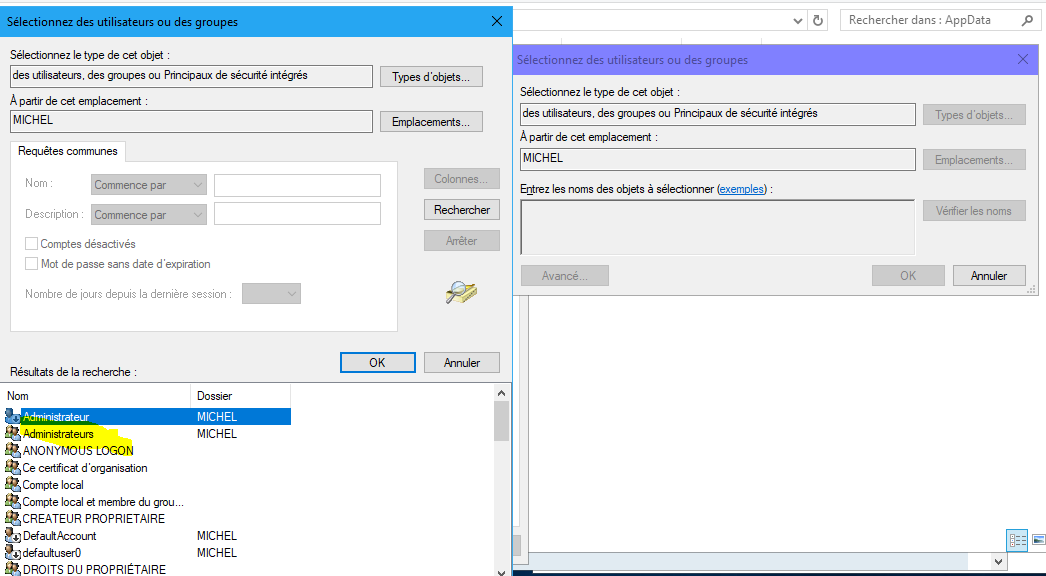
Task: Click the Colonnes button
Action: click(x=462, y=179)
